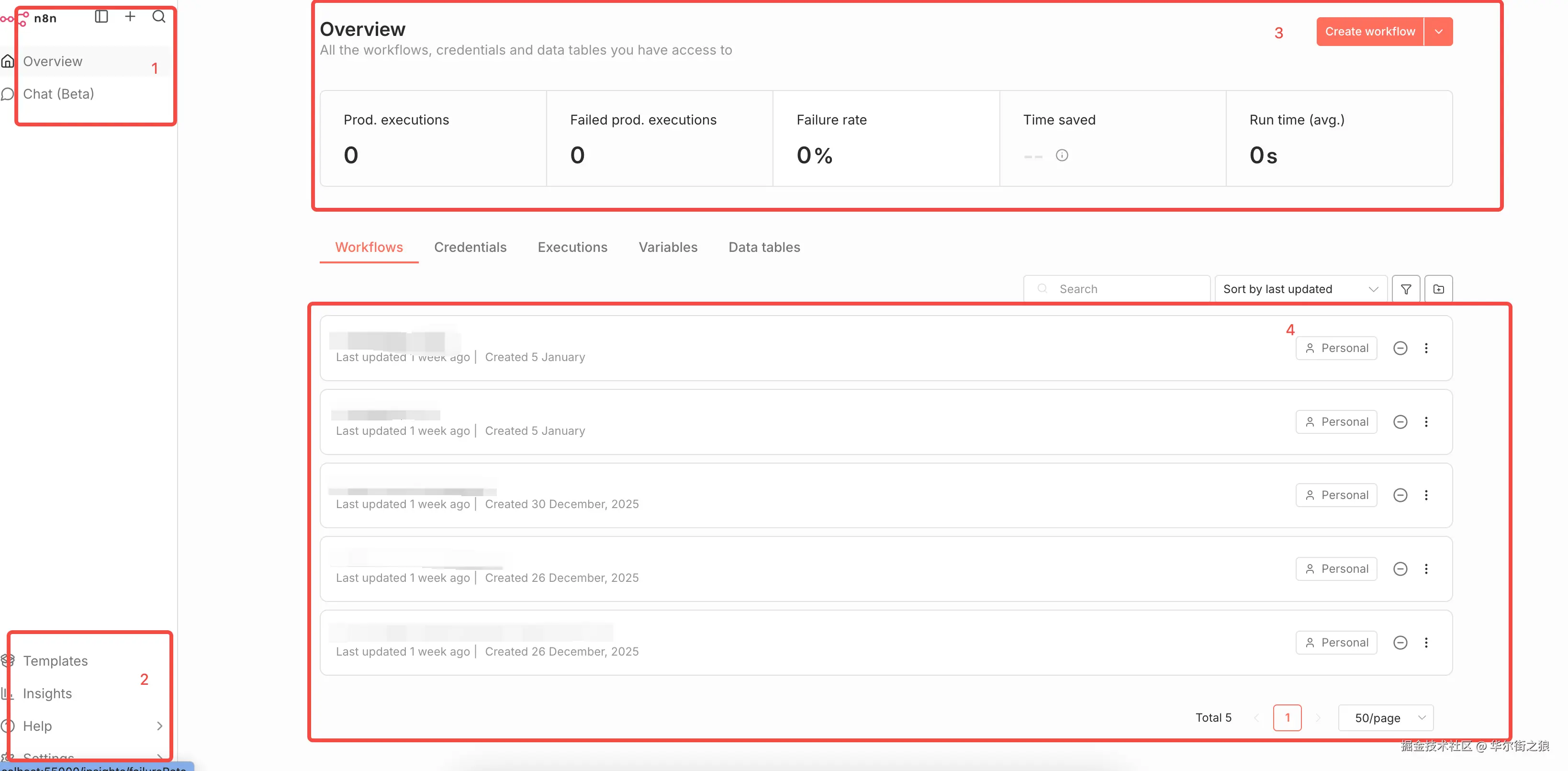Toggle status circle of fifth workflow
The width and height of the screenshot is (1568, 771).
pos(1400,643)
